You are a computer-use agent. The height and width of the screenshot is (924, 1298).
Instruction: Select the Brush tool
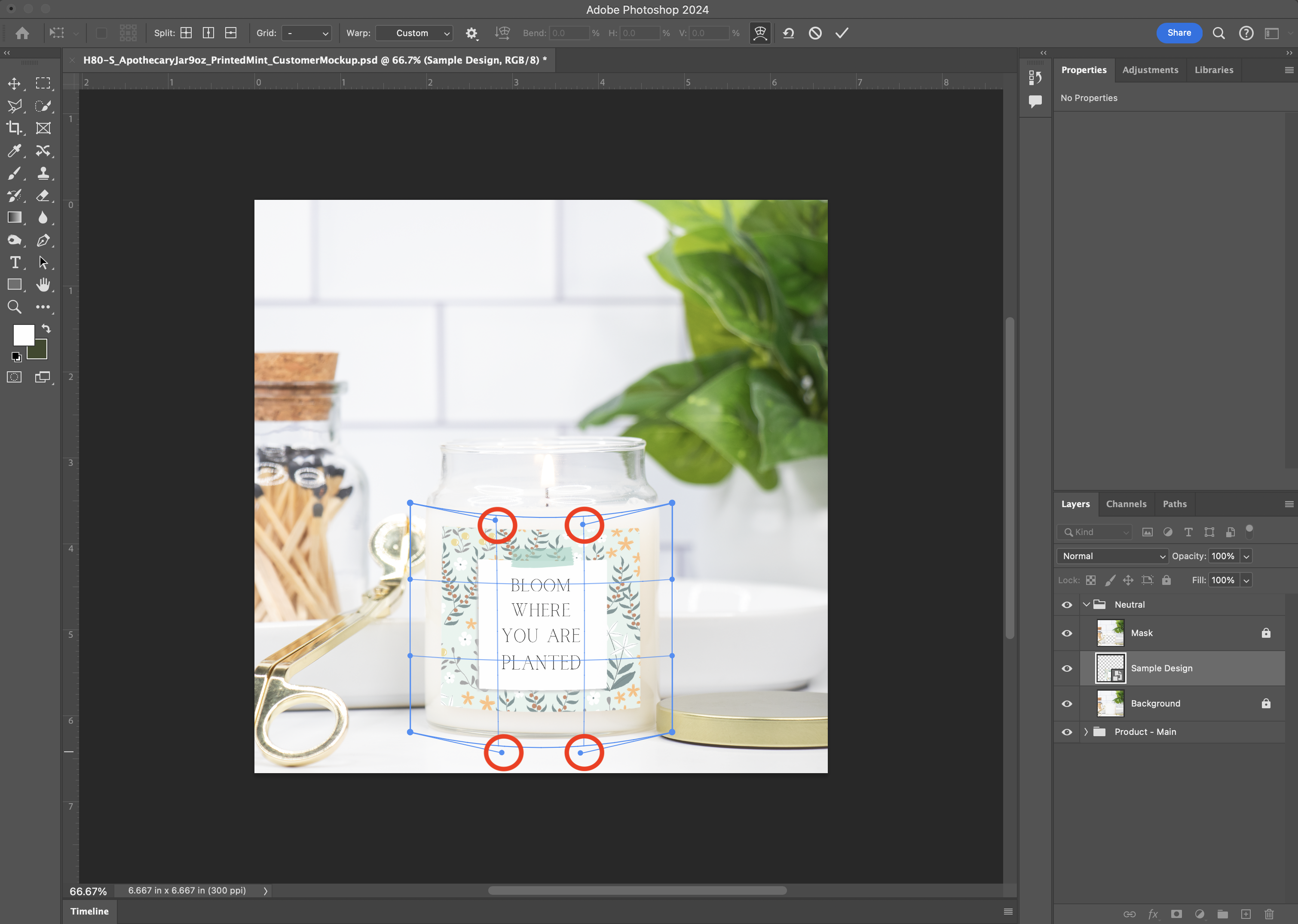pyautogui.click(x=14, y=173)
